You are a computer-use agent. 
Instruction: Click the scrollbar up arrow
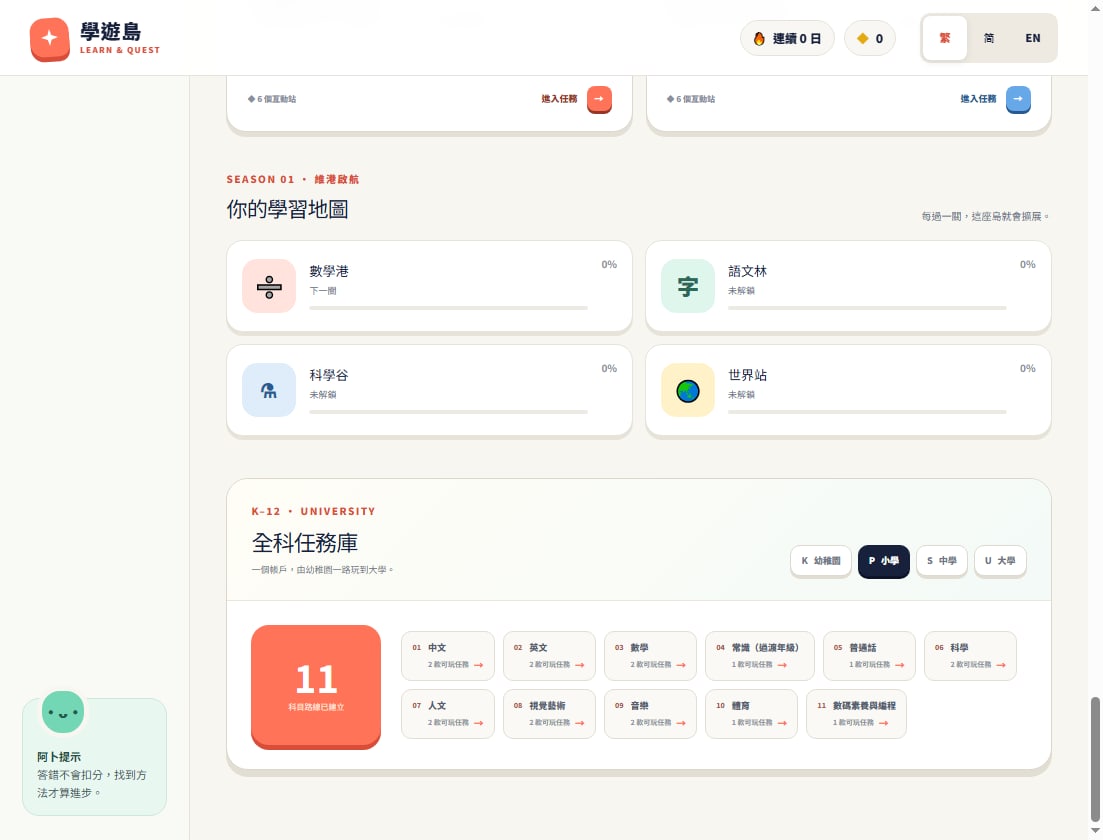point(1095,6)
